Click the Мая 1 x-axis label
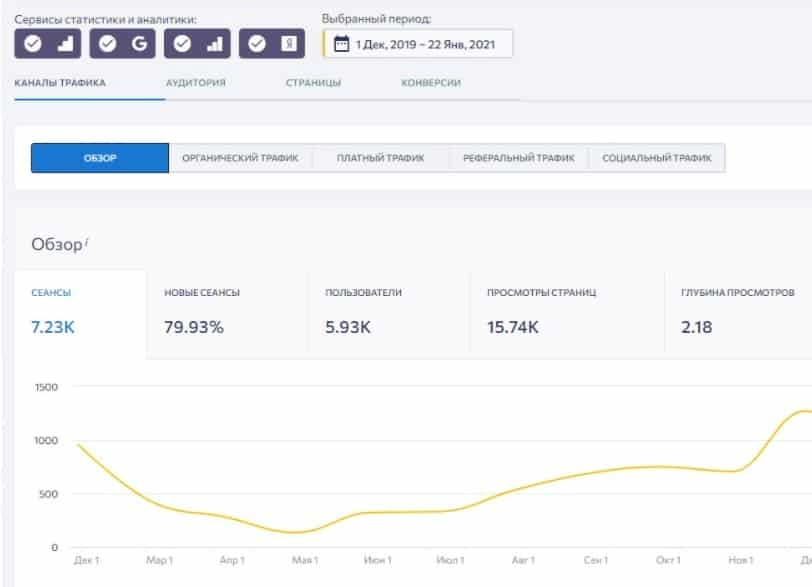The height and width of the screenshot is (587, 812). (x=305, y=560)
